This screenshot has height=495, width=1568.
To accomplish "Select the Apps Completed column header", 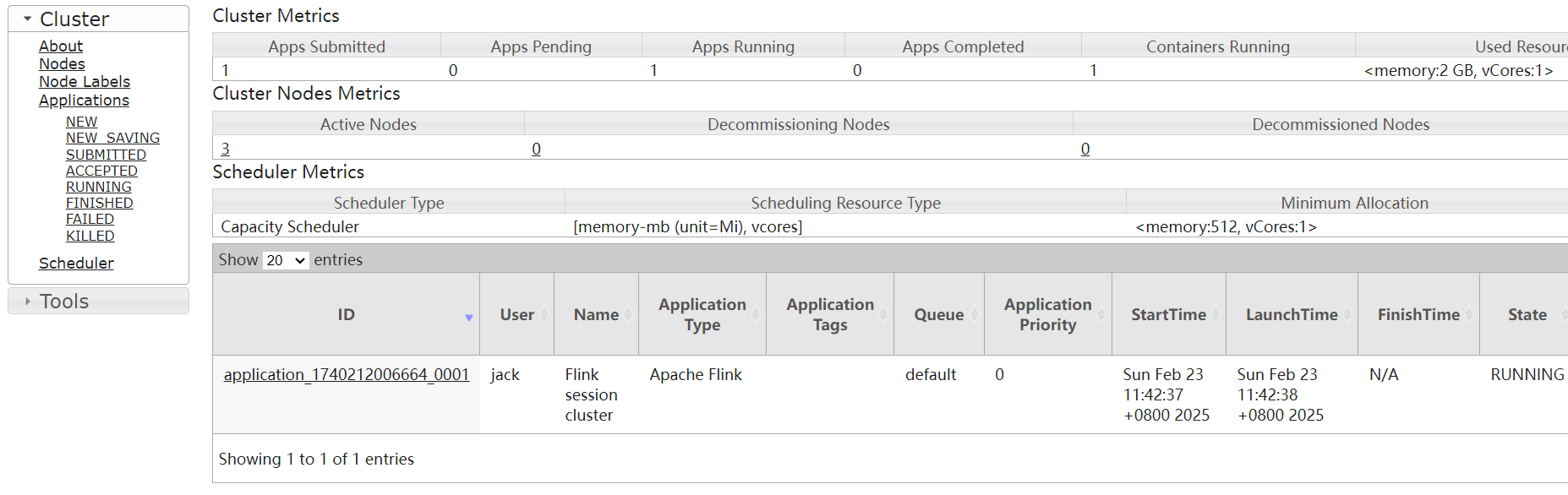I will [x=963, y=46].
